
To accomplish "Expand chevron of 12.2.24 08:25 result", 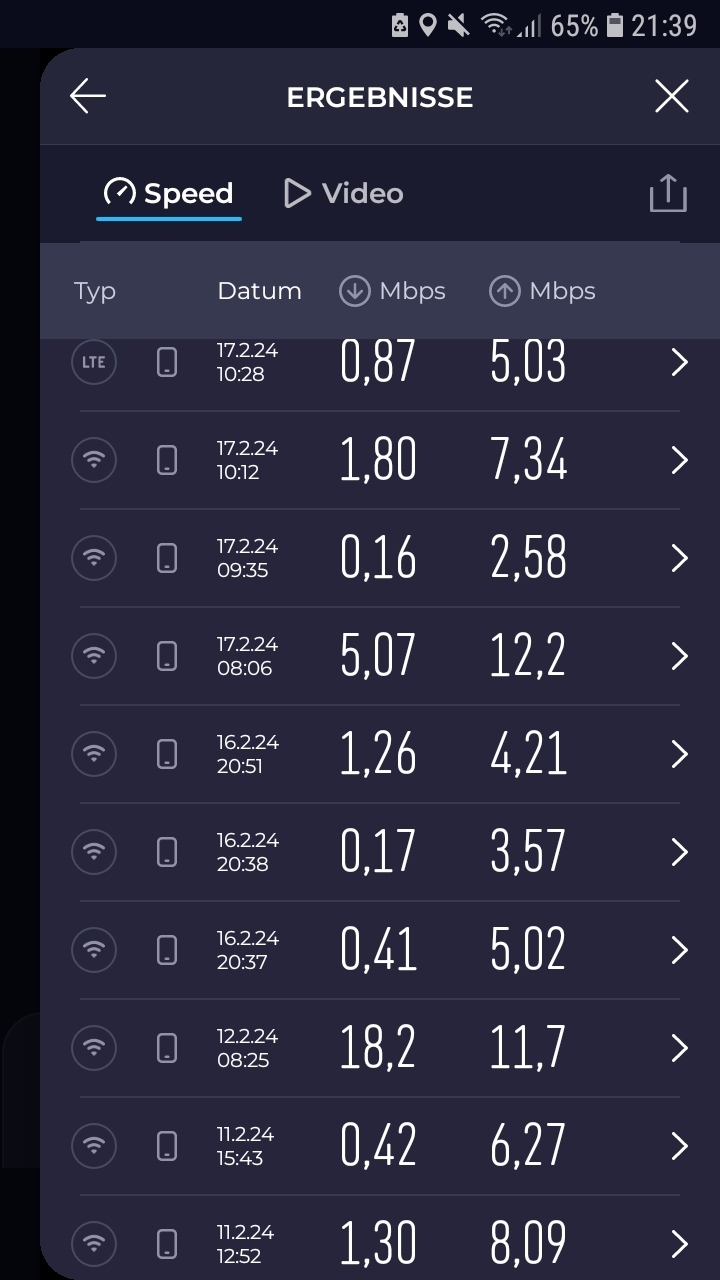I will (x=679, y=1048).
